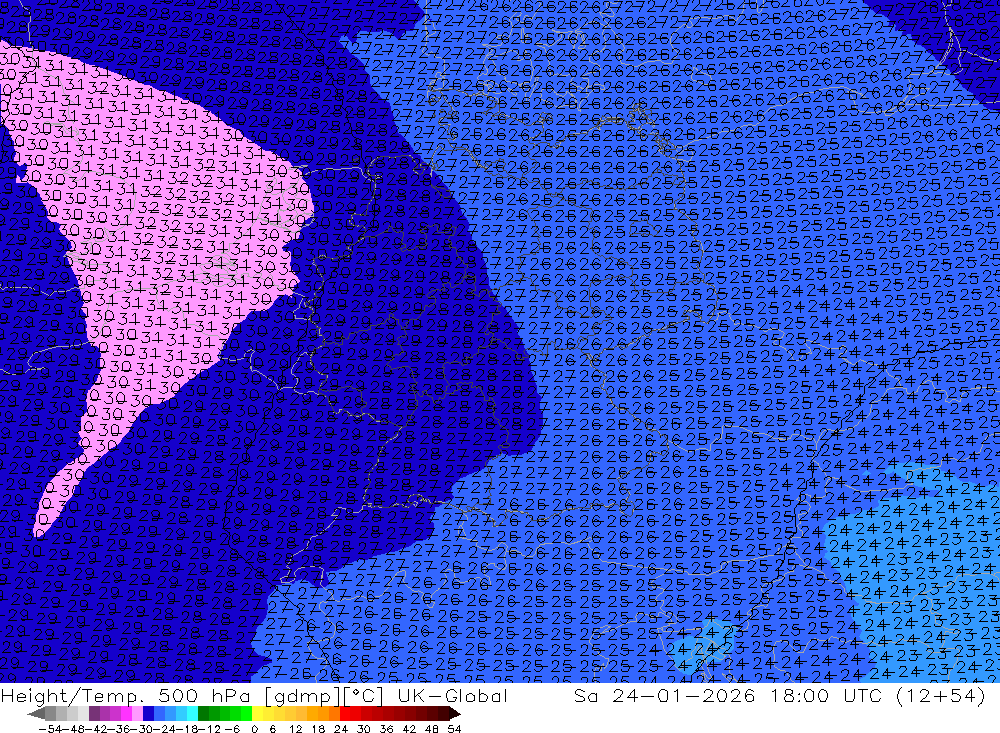The width and height of the screenshot is (1000, 733).
Task: Click the '(12+54)' forecast offset text
Action: [x=941, y=696]
